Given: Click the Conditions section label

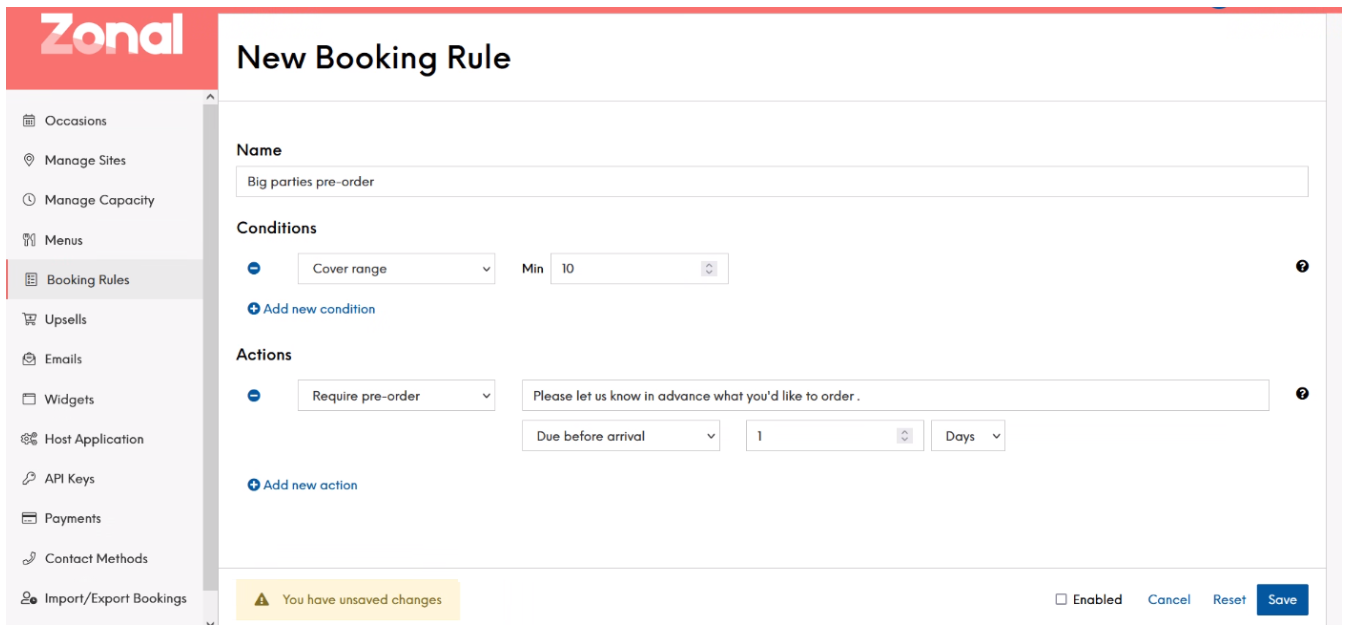Looking at the screenshot, I should coord(276,228).
